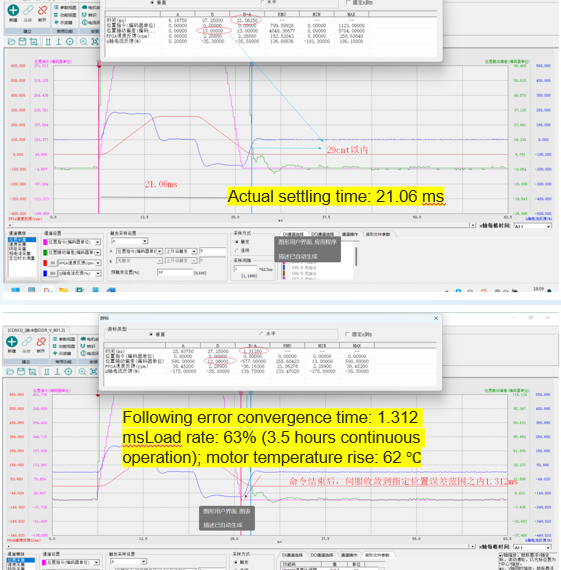Click the open folder icon in upper window toolbar
This screenshot has width=561, height=570.
(x=11, y=42)
